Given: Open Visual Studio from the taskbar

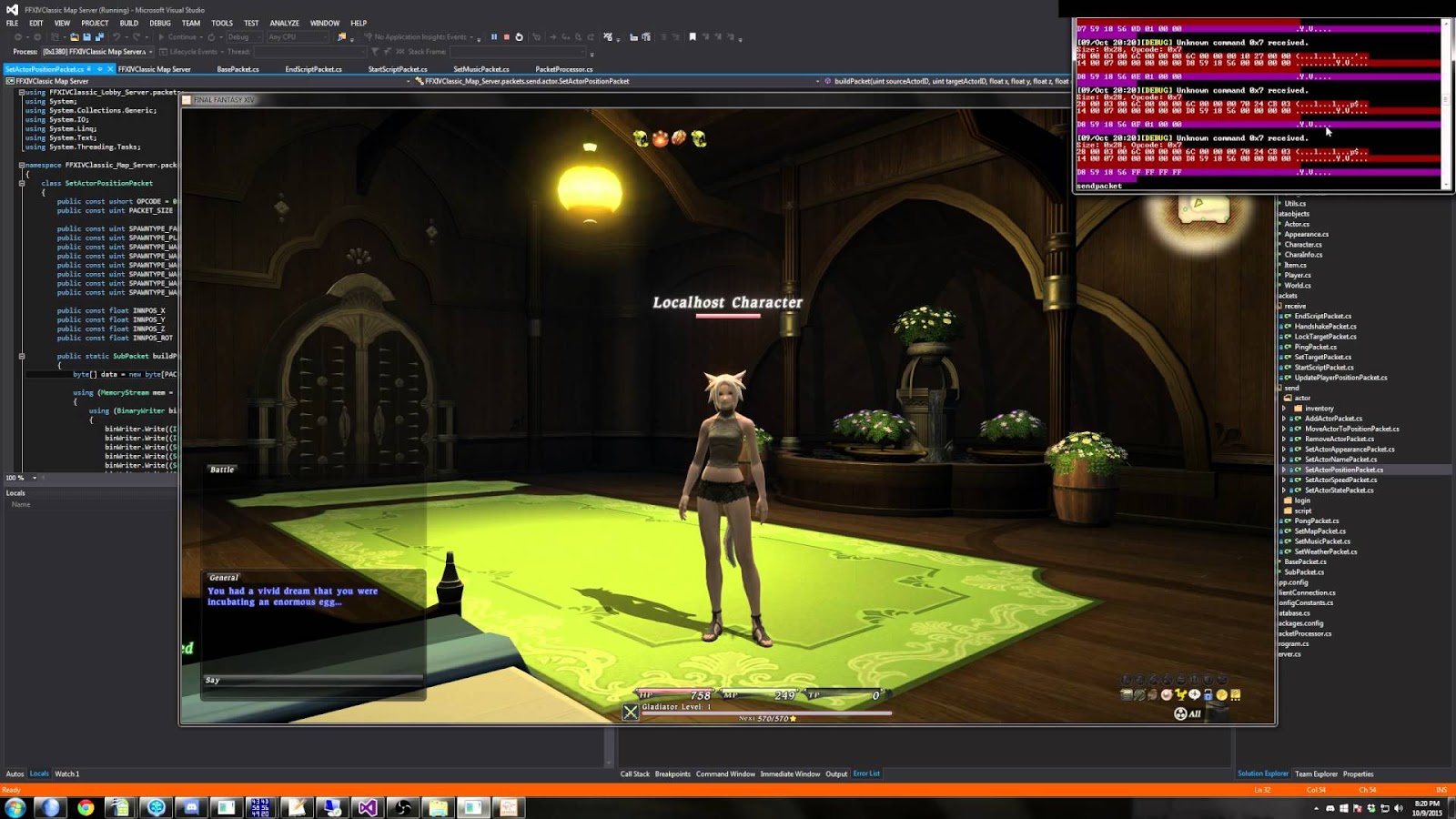Looking at the screenshot, I should 367,807.
